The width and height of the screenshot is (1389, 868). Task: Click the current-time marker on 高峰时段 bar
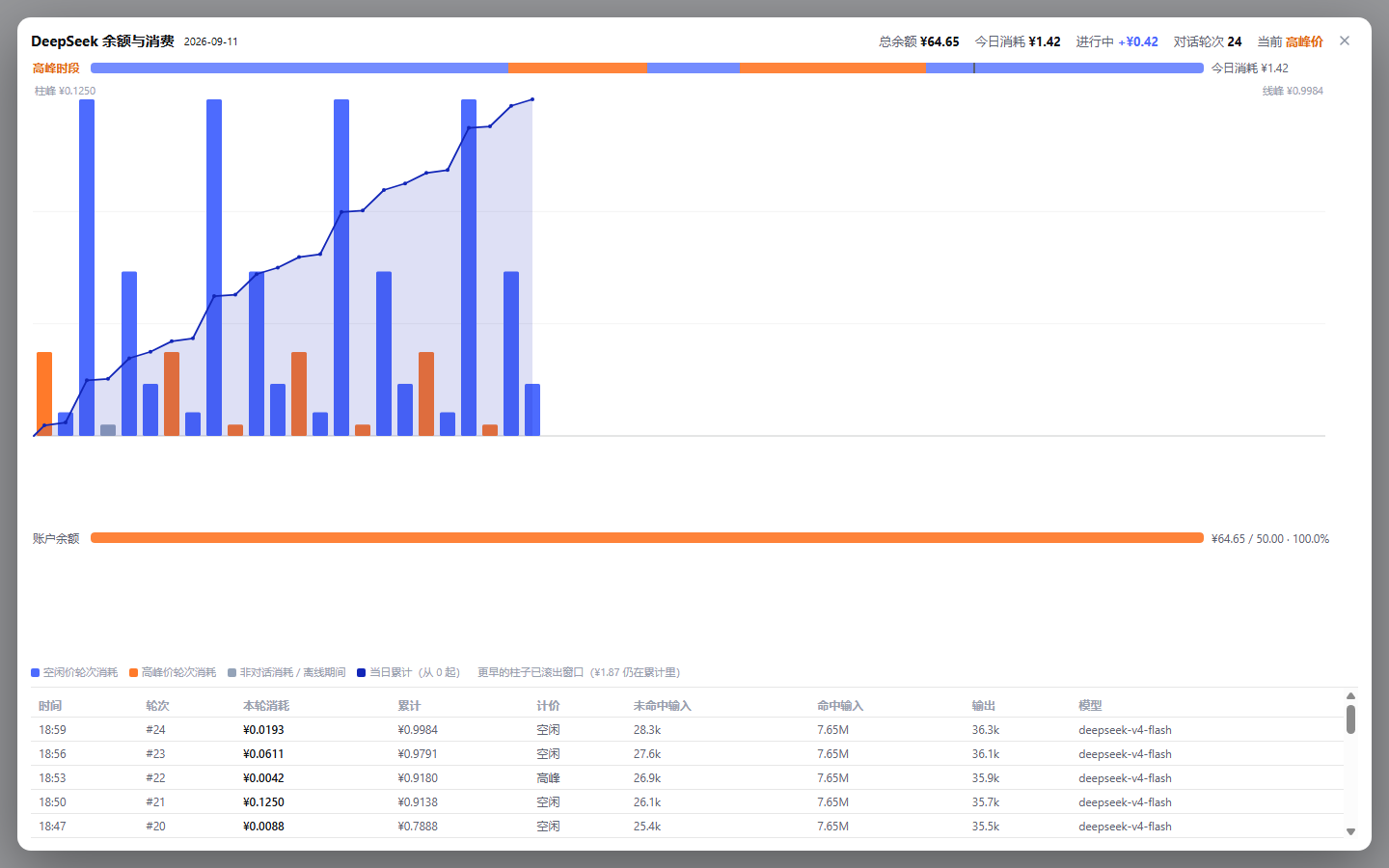(x=974, y=68)
